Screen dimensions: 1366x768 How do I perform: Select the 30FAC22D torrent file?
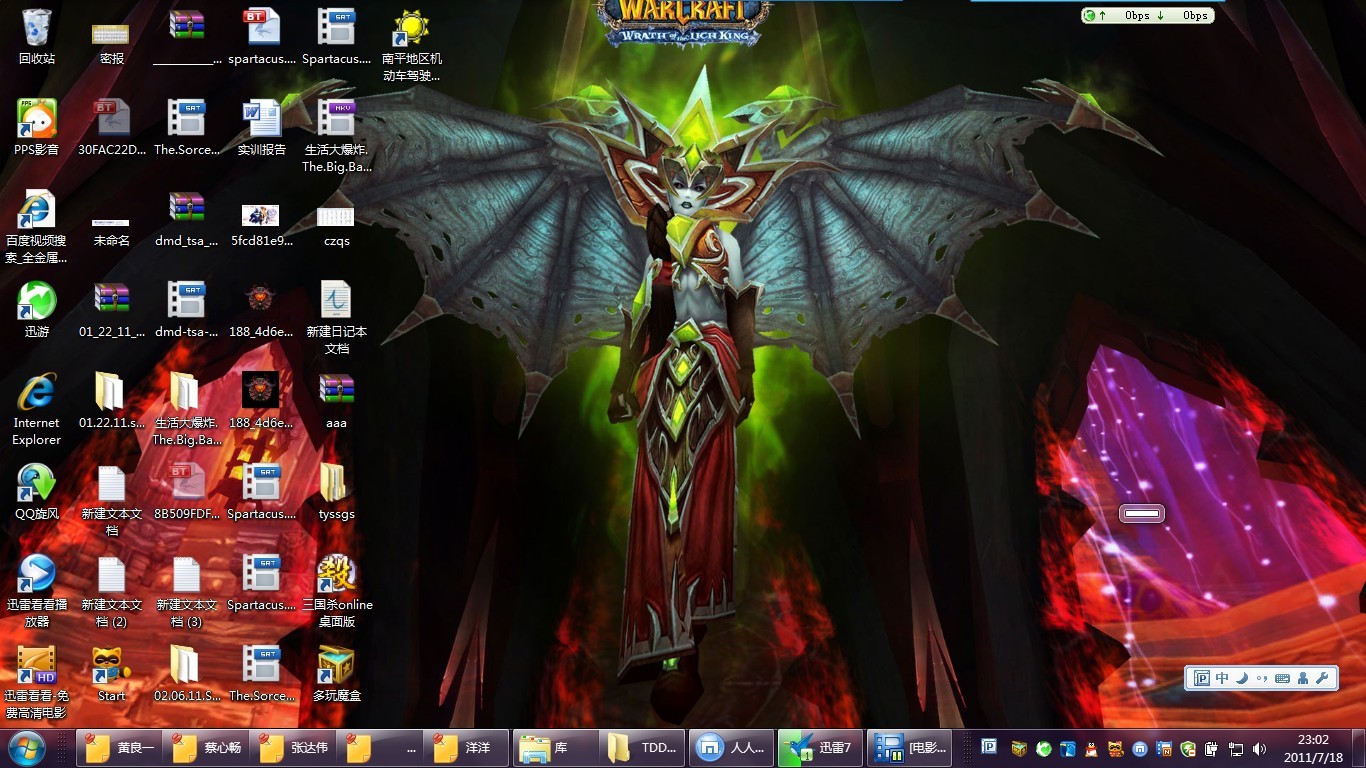pos(111,128)
